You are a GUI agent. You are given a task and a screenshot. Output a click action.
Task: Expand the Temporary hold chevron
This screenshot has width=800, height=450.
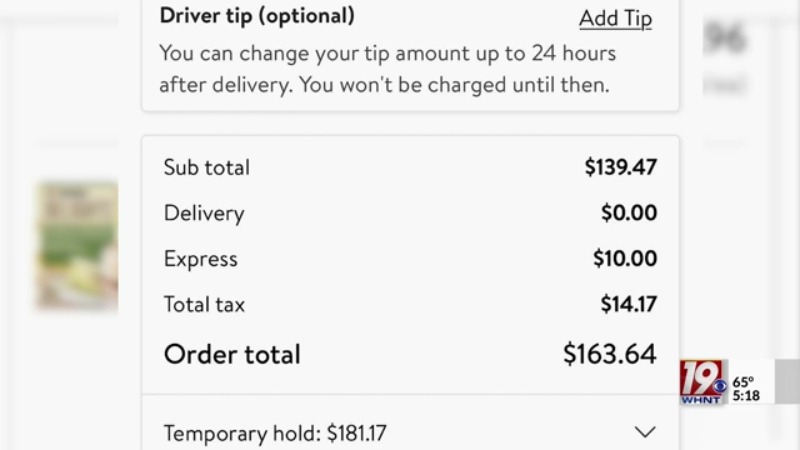pyautogui.click(x=645, y=432)
